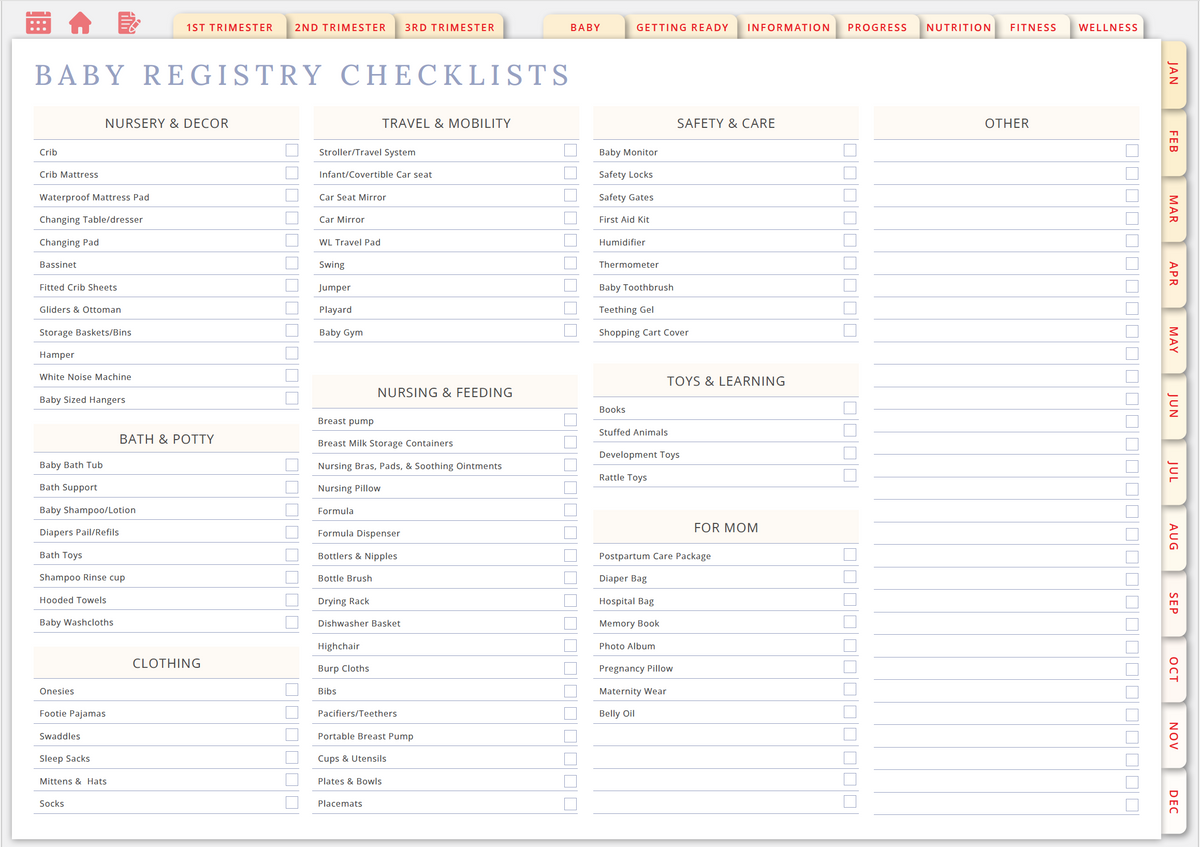Go to the NUTRITION tab
Image resolution: width=1200 pixels, height=847 pixels.
(958, 27)
